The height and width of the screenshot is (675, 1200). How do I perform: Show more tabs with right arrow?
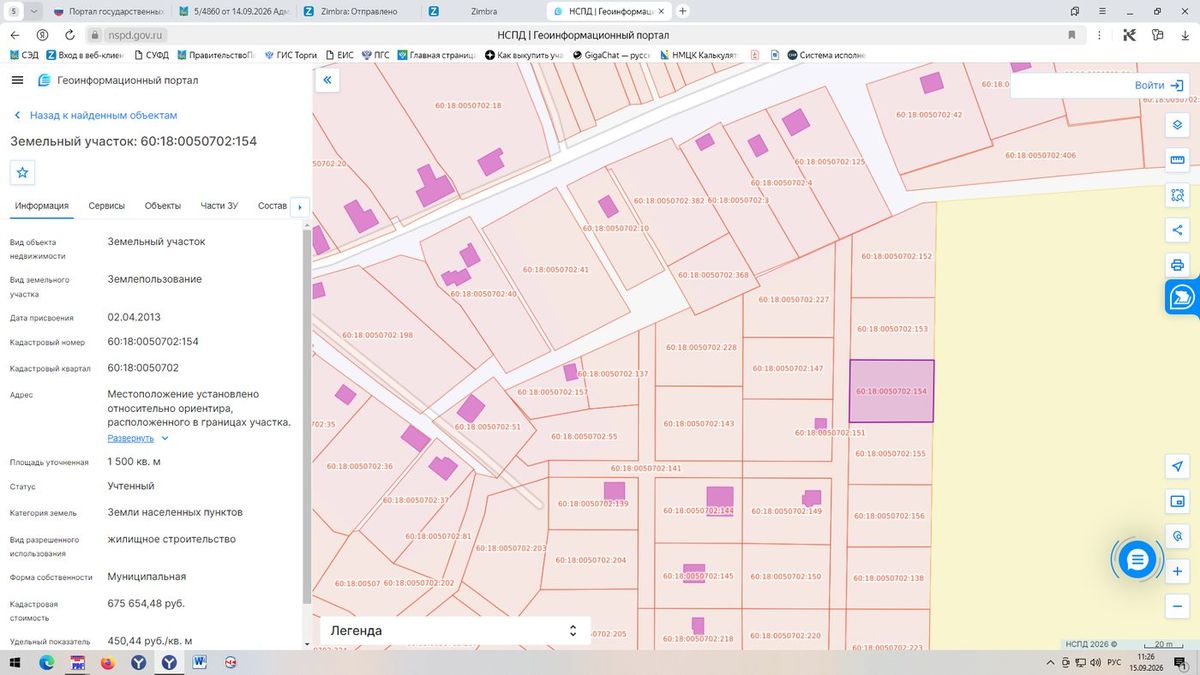coord(299,207)
